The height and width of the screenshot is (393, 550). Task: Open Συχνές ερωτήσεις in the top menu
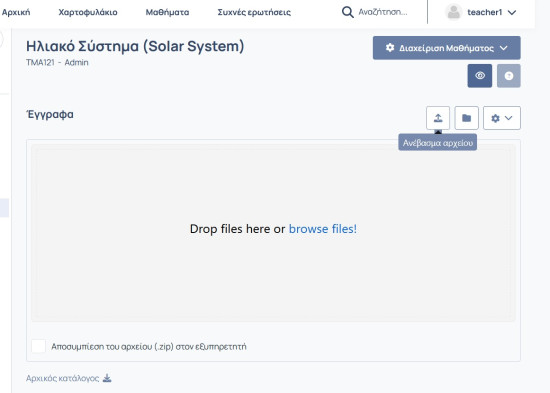pyautogui.click(x=254, y=12)
